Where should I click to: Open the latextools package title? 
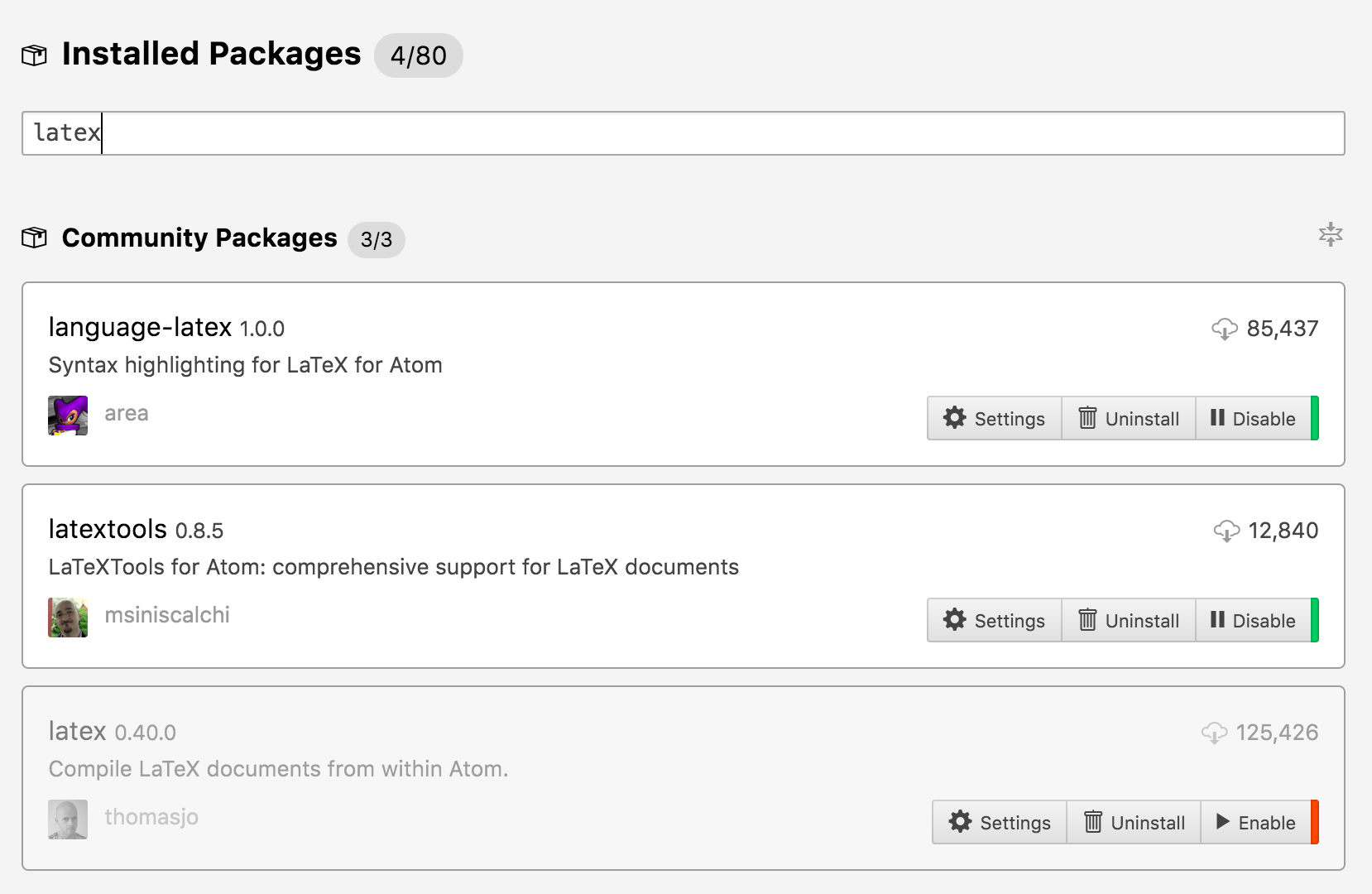coord(108,529)
